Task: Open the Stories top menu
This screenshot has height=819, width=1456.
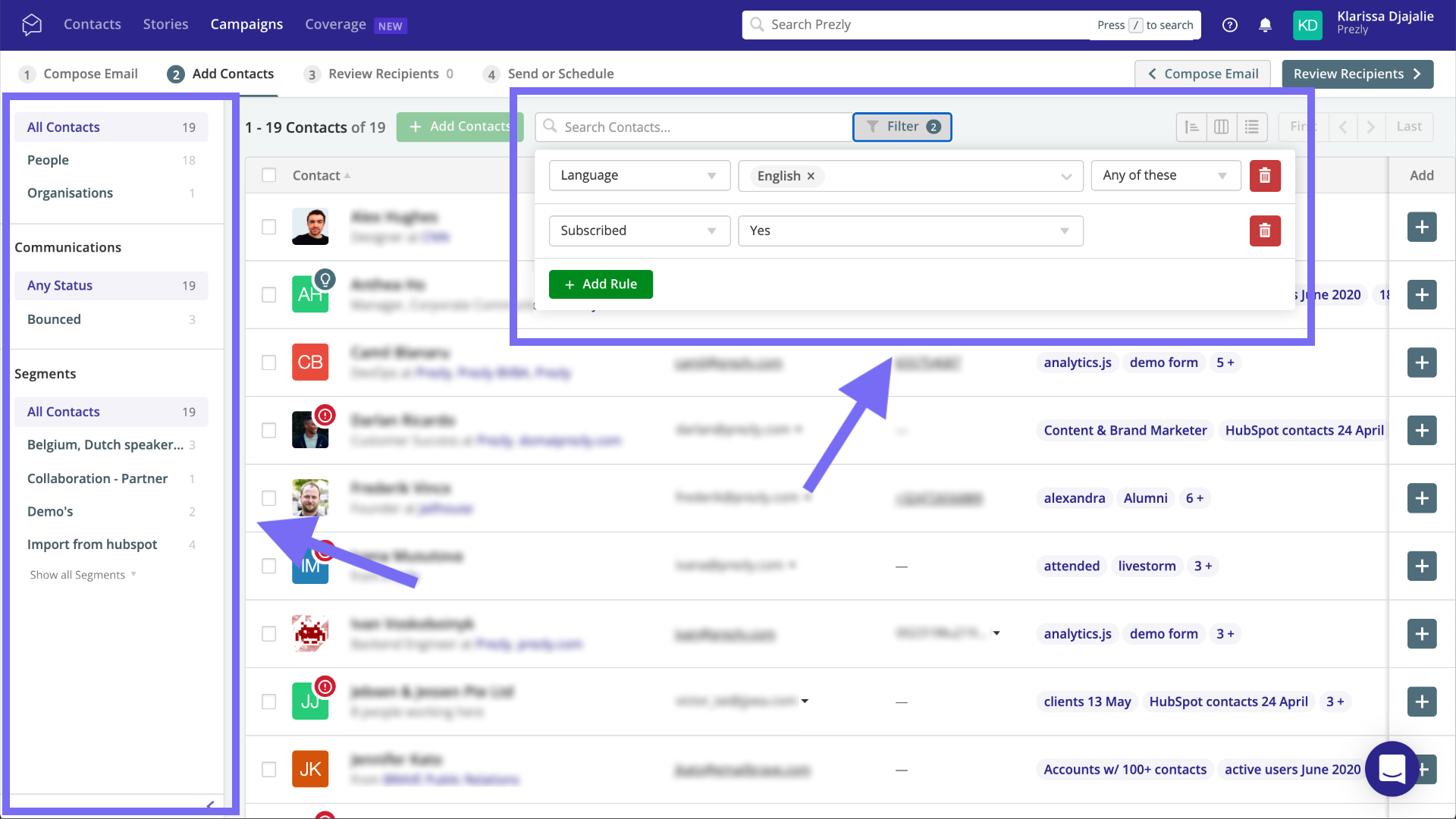Action: click(165, 24)
